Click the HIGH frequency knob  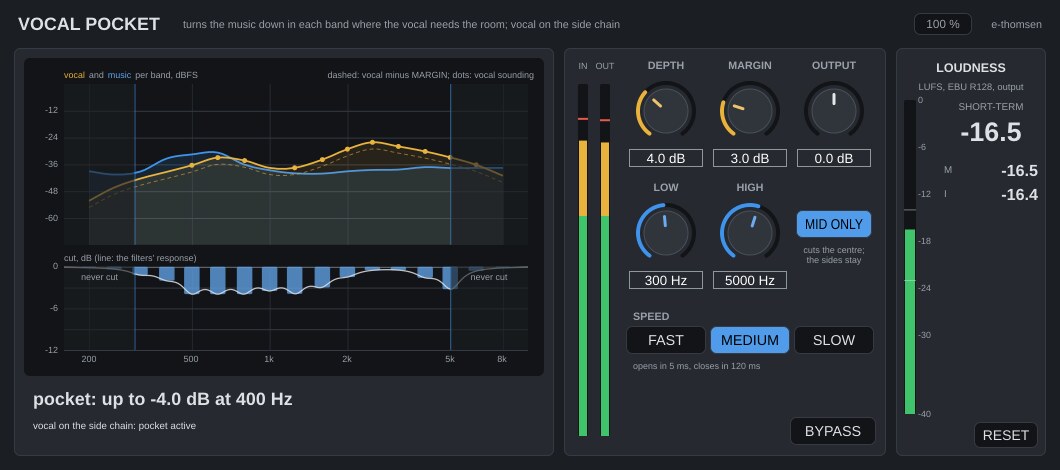750,233
